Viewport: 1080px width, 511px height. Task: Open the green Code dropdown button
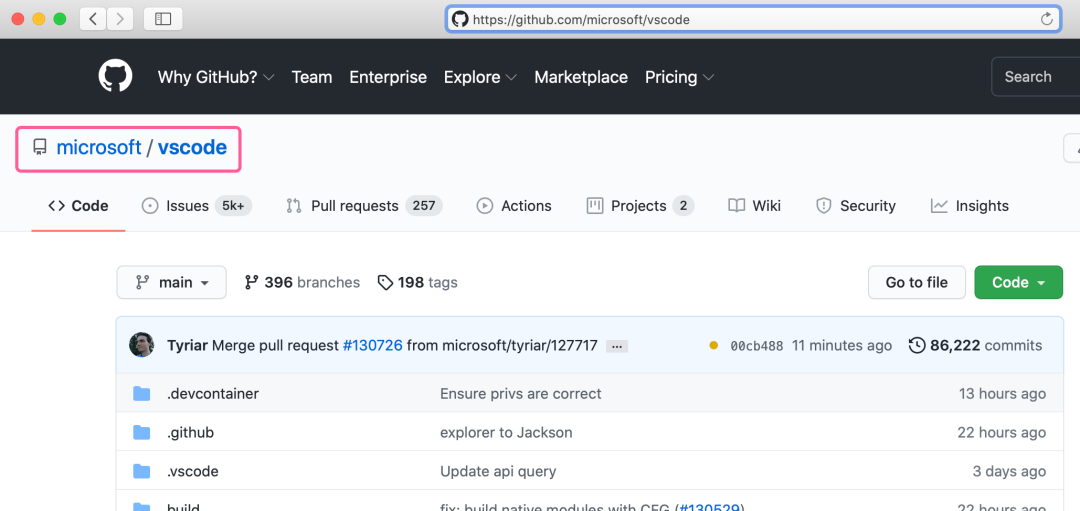(x=1019, y=282)
